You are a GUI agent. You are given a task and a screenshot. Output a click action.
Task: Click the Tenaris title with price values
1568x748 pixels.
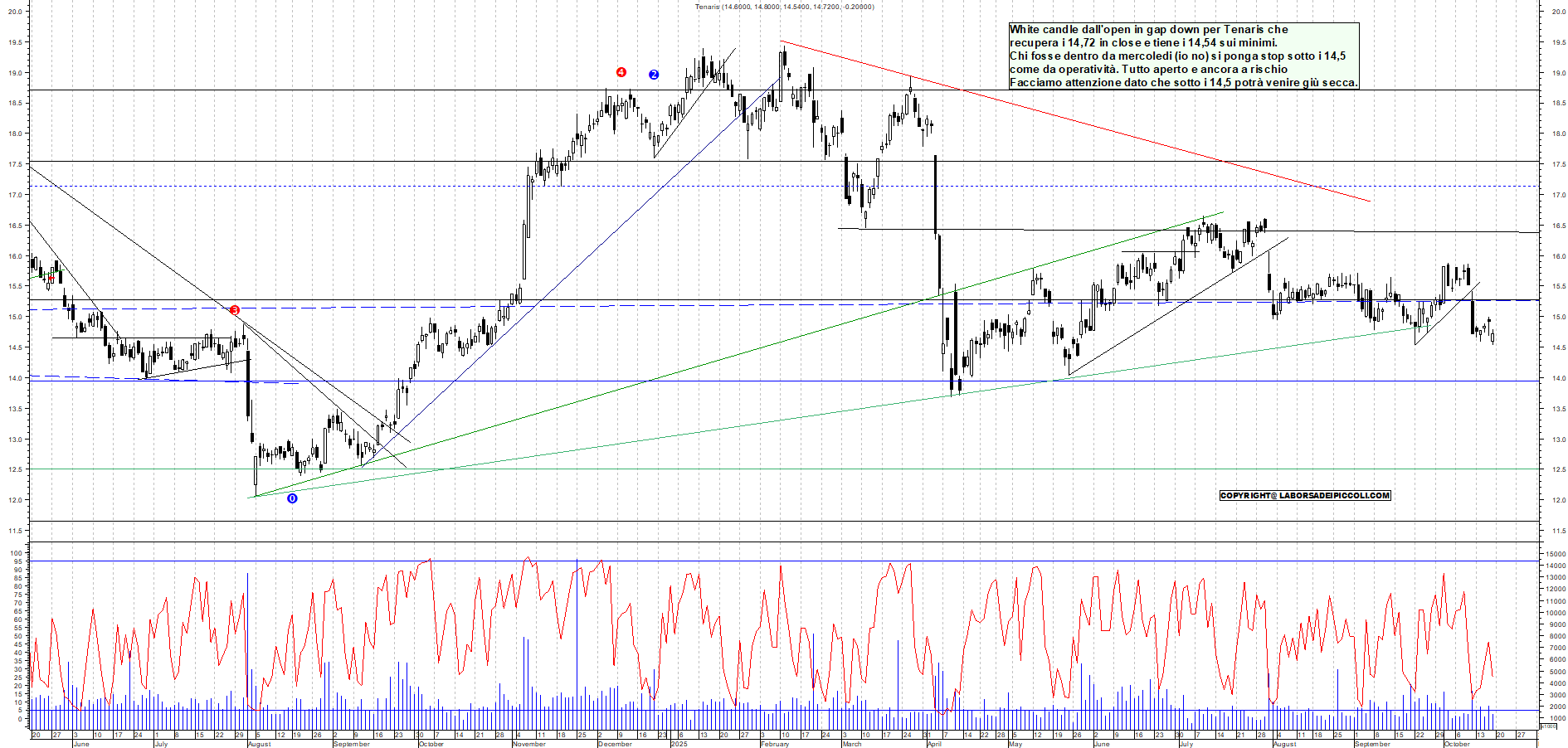784,7
